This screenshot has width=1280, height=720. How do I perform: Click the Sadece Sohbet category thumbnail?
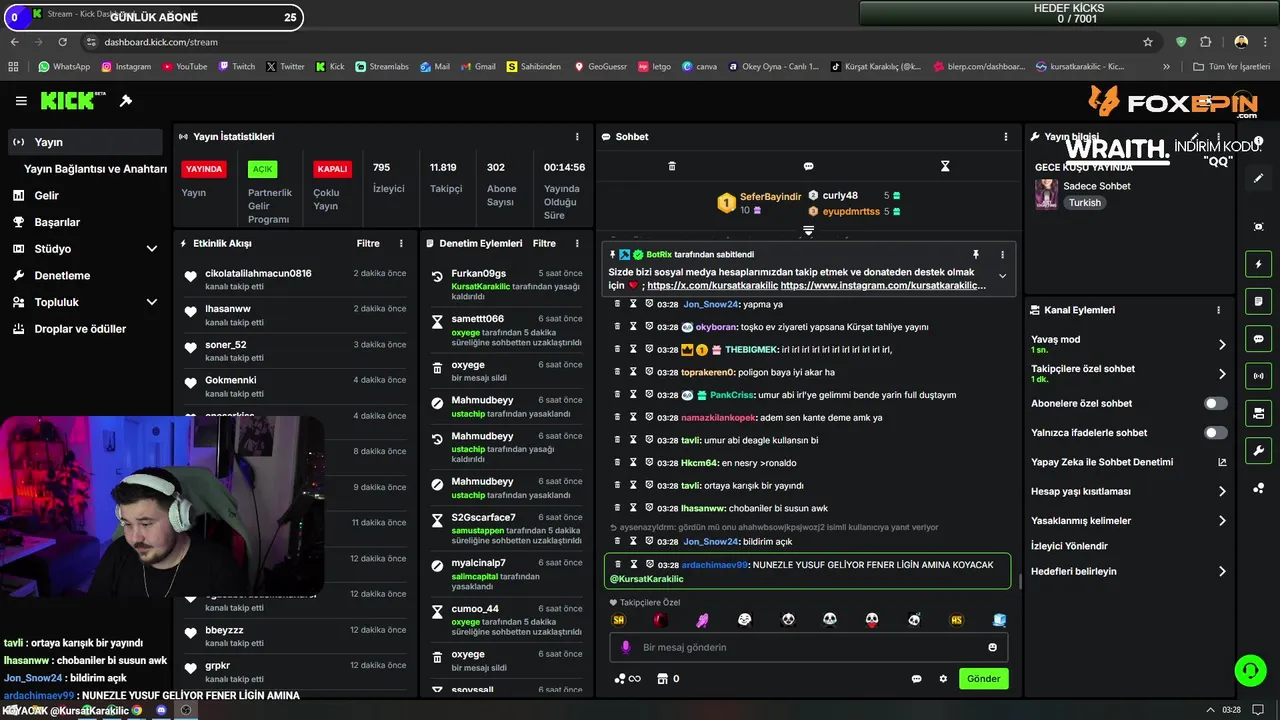tap(1046, 194)
